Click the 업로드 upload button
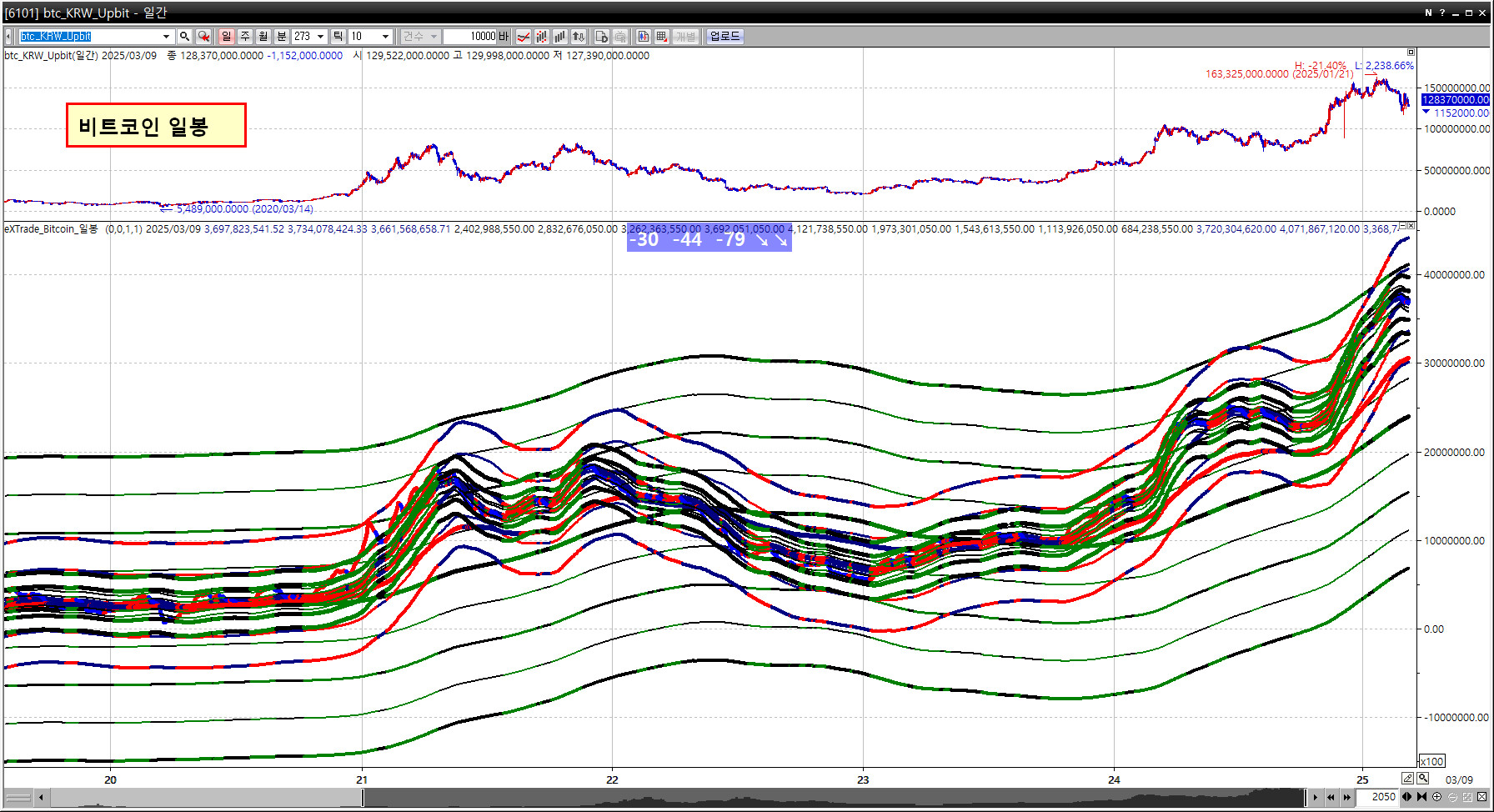 [x=724, y=37]
